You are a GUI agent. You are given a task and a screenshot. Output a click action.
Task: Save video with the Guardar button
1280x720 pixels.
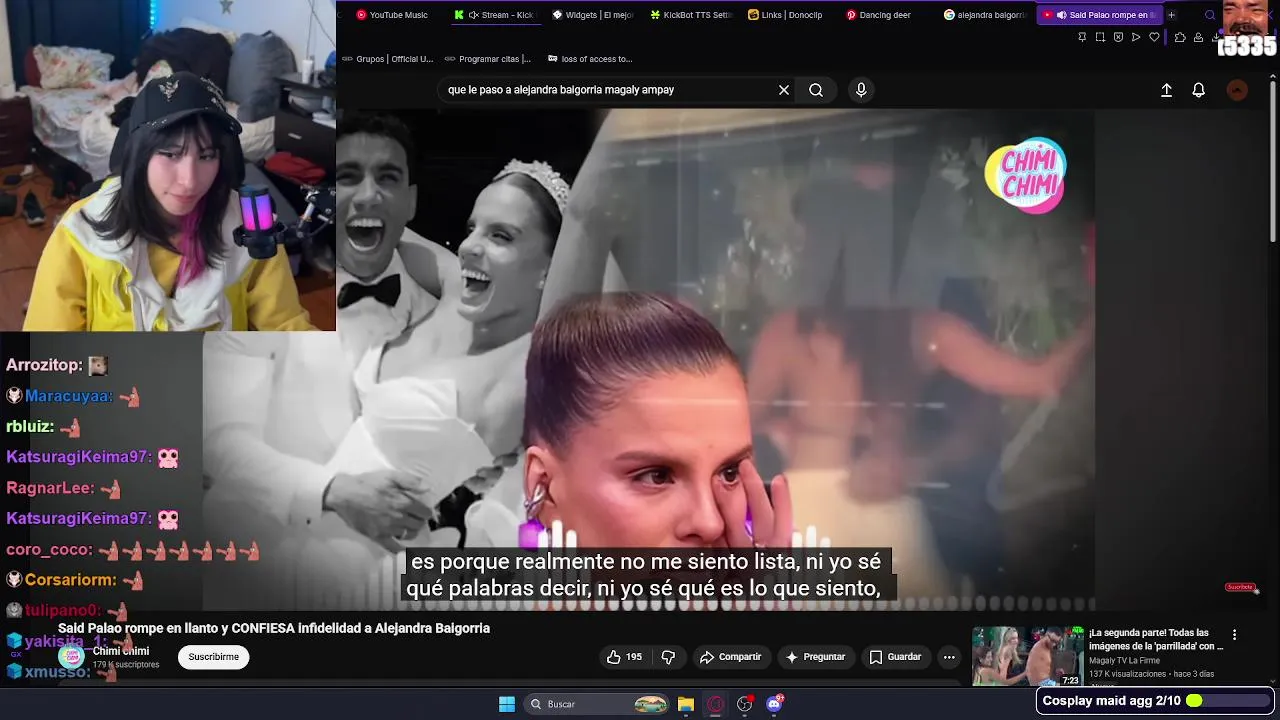[895, 657]
